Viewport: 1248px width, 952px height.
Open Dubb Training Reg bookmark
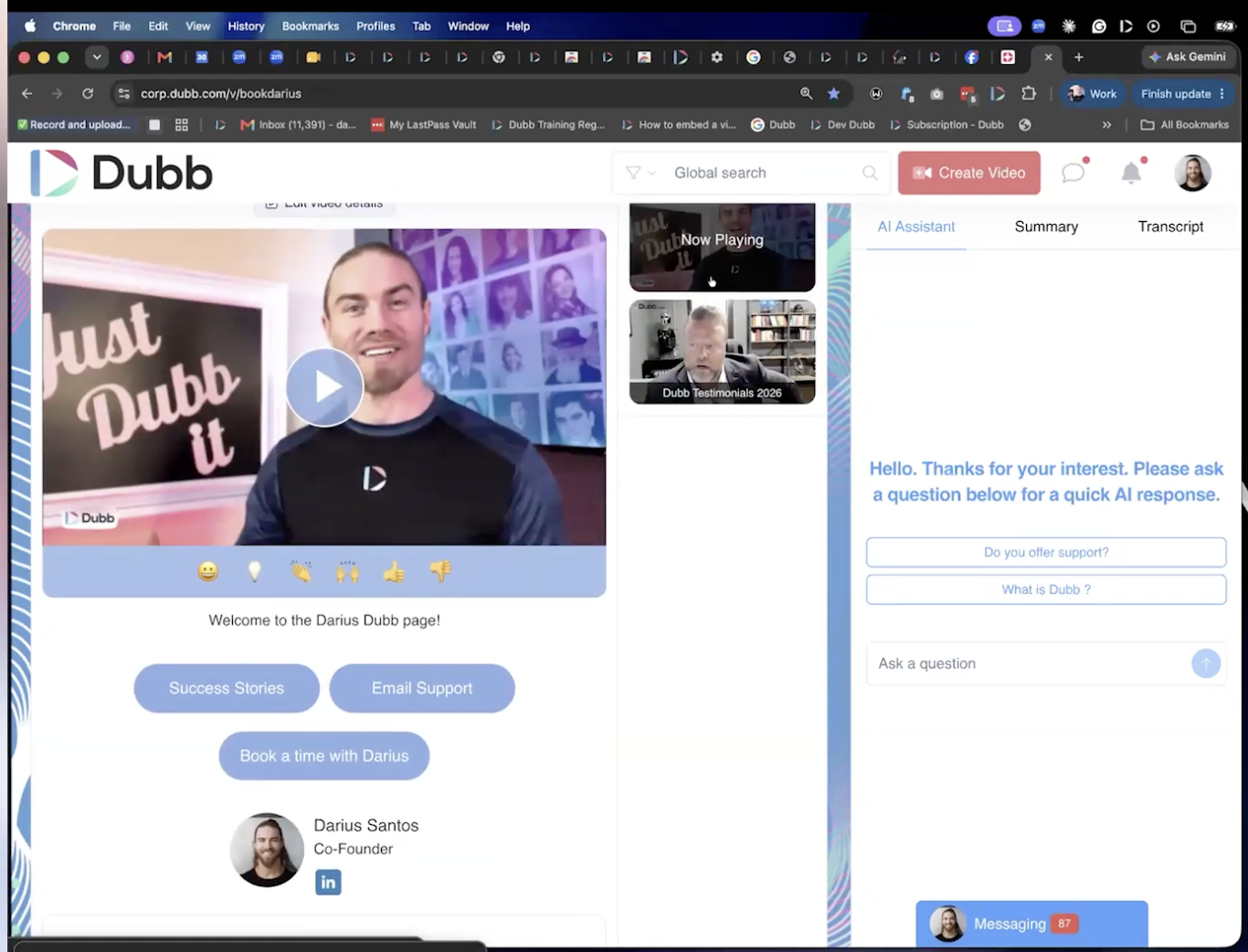tap(548, 124)
